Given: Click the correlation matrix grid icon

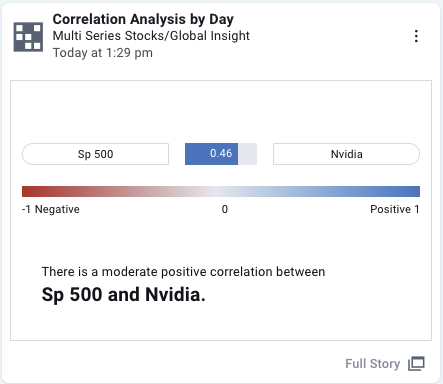Looking at the screenshot, I should coord(28,37).
